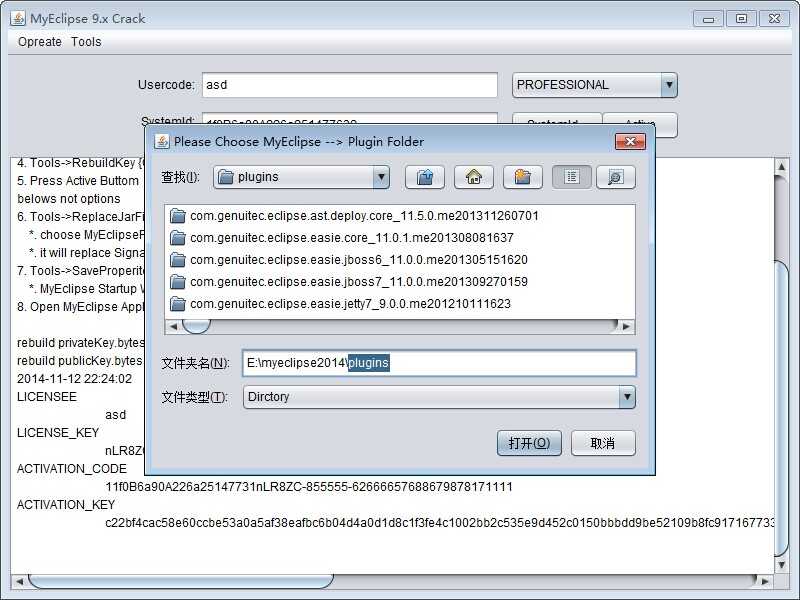The width and height of the screenshot is (800, 600).
Task: Click the timestamp 2014-11-12 22:24:02
Action: click(74, 379)
